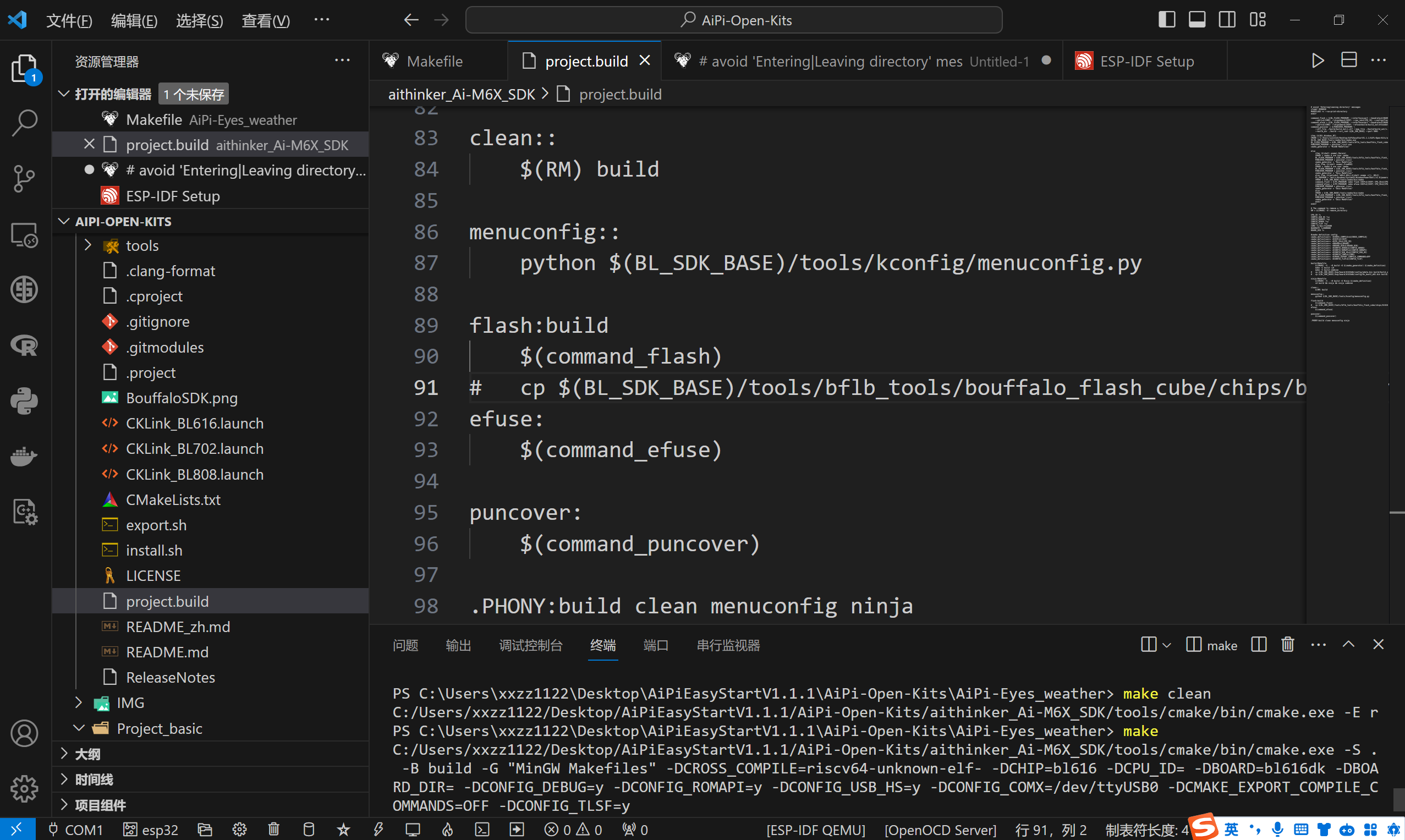Click ESP-IDF QEMU status item
The image size is (1405, 840).
(816, 830)
